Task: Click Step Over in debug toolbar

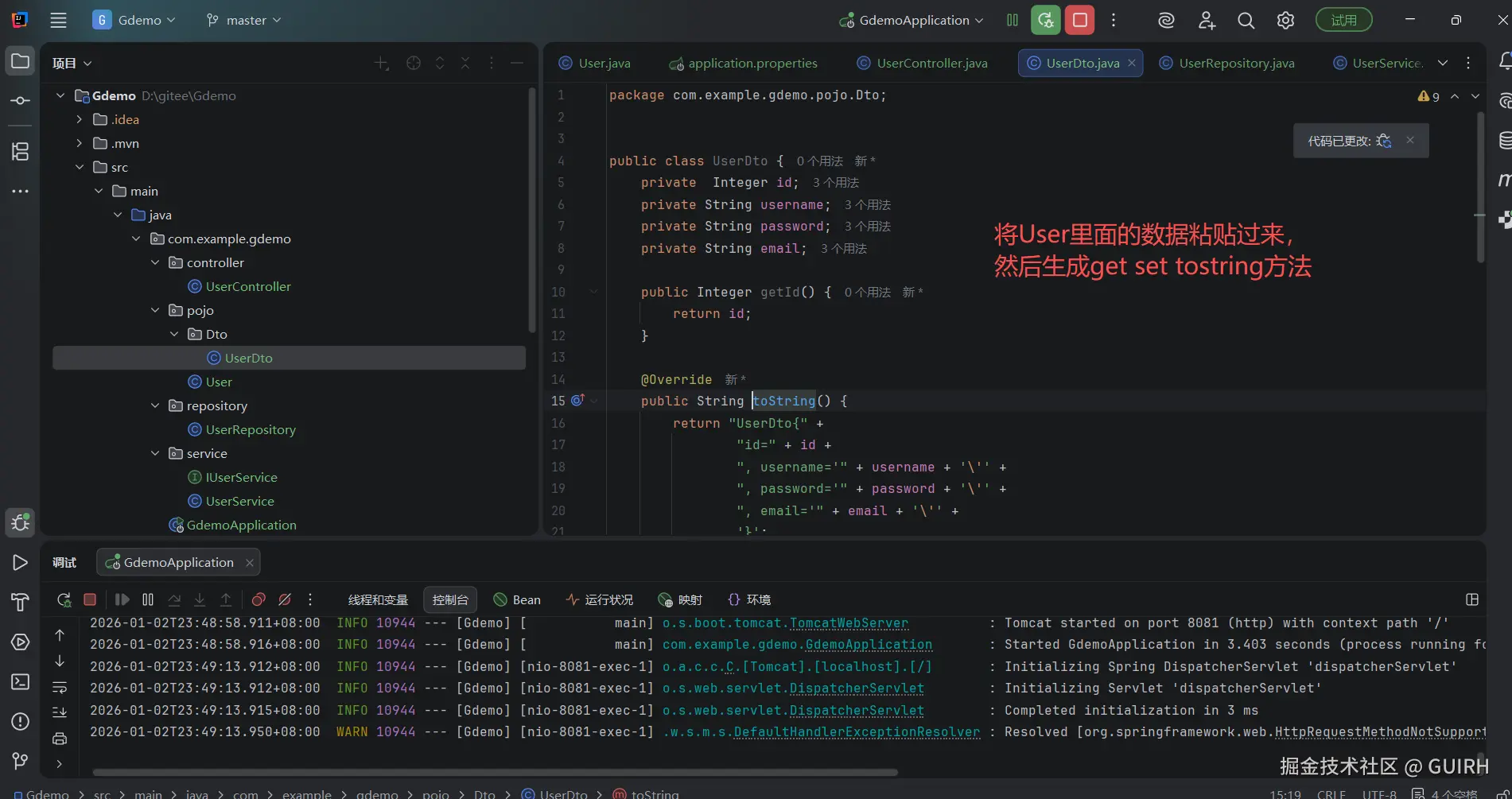Action: (174, 599)
